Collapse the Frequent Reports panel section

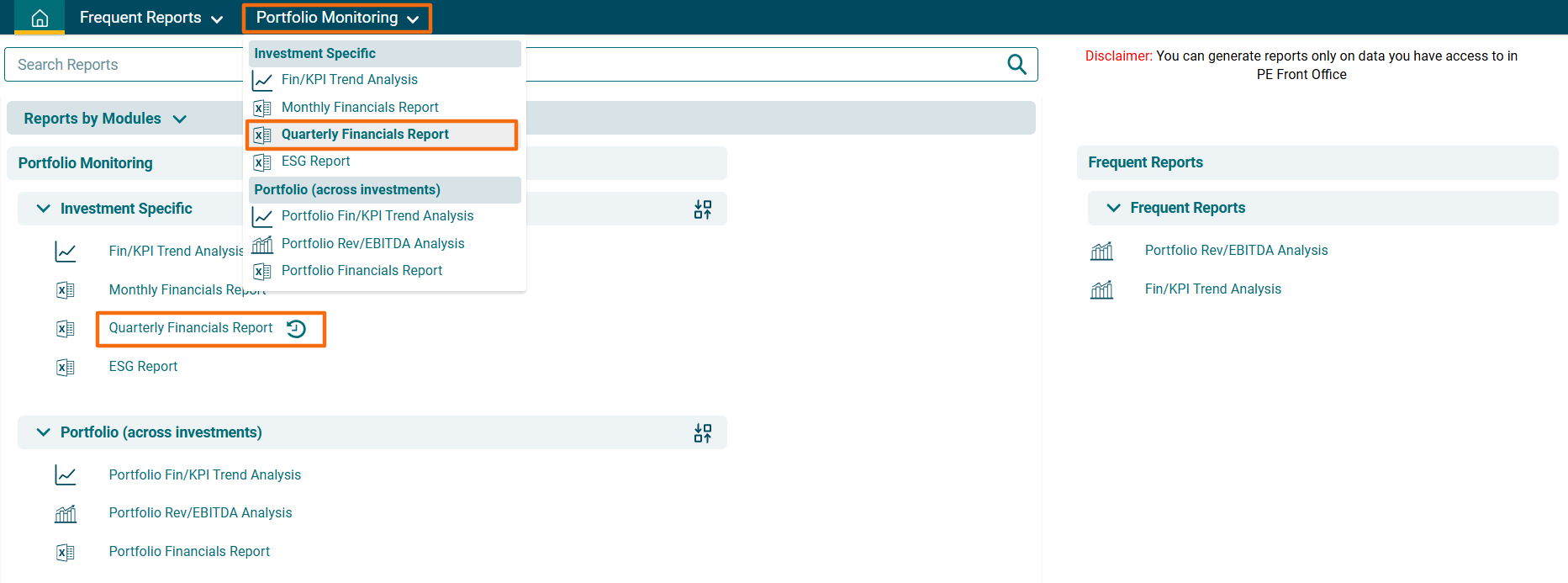(x=1113, y=208)
